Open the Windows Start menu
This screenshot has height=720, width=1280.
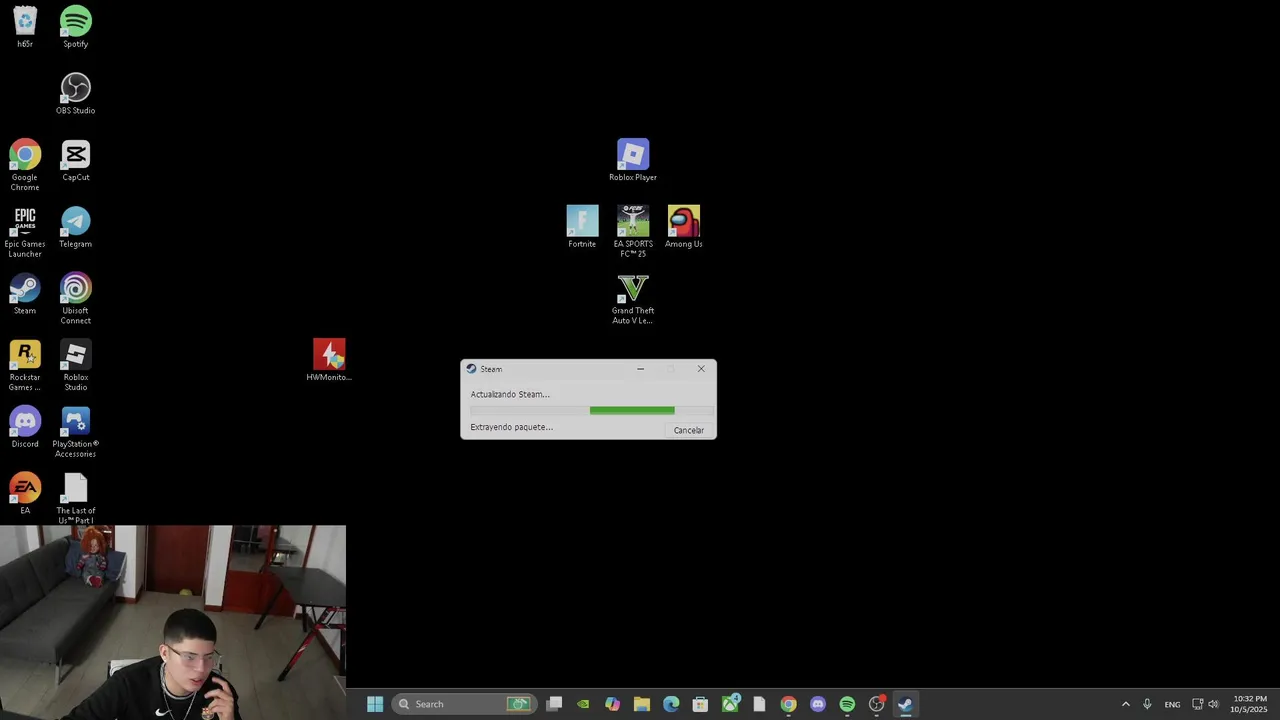pyautogui.click(x=375, y=704)
